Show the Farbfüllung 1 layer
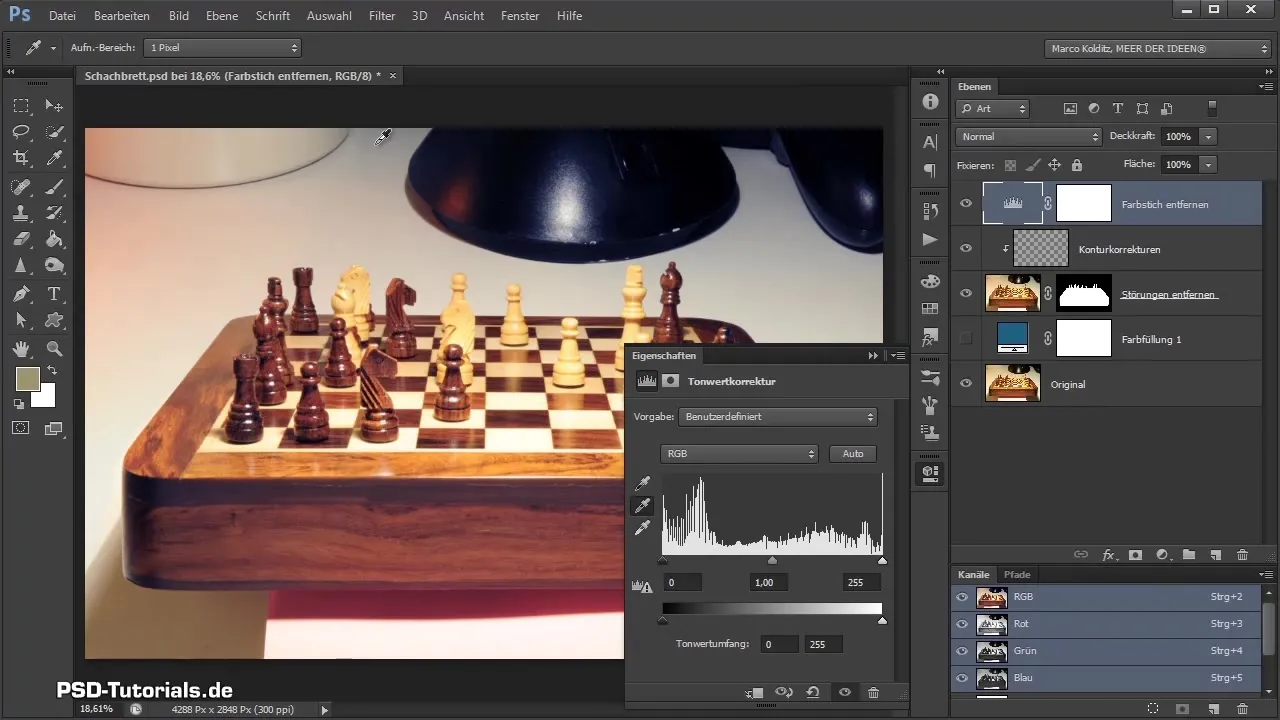Screen dimensions: 1280x720 tap(966, 339)
